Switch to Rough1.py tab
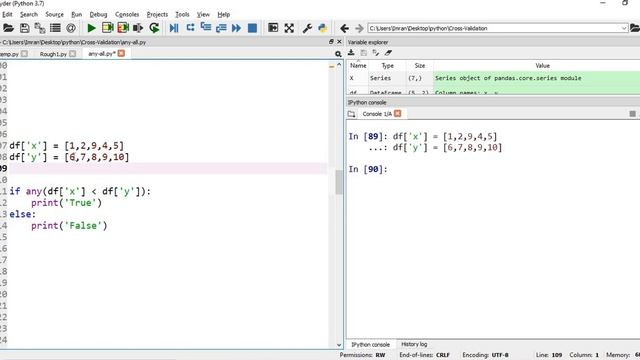 53,54
